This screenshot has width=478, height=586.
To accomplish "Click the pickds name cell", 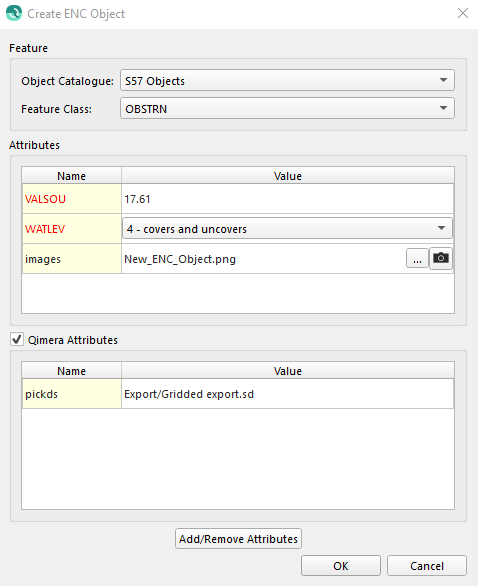I will click(x=72, y=394).
